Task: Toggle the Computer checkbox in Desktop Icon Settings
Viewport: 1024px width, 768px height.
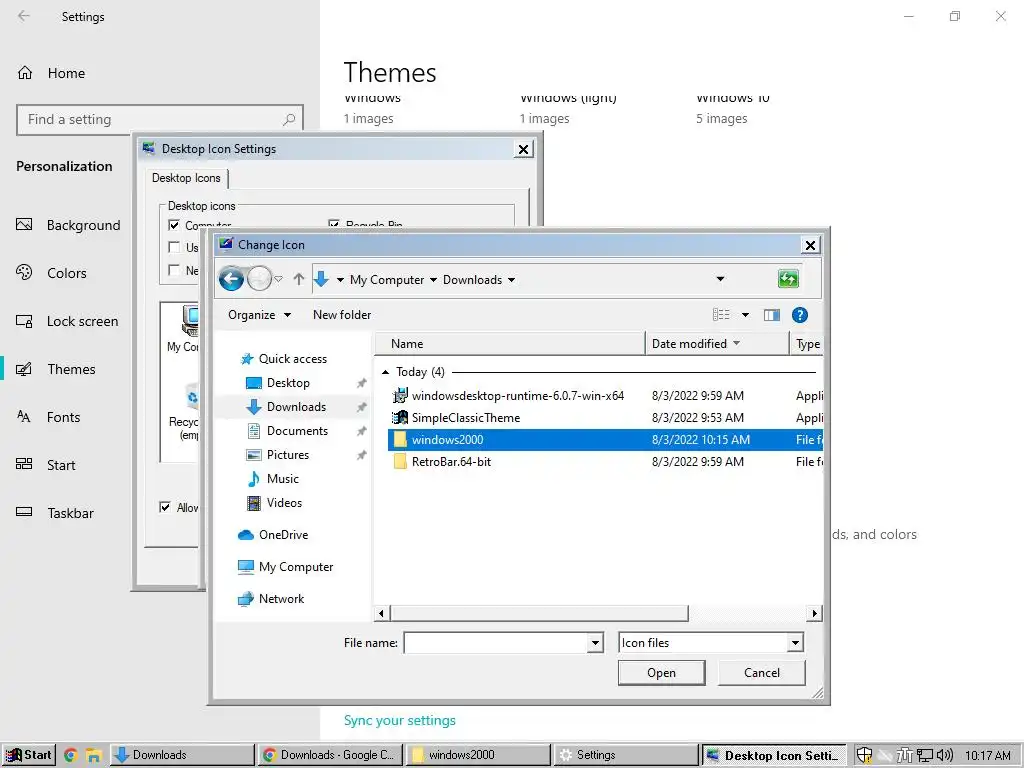Action: (174, 225)
